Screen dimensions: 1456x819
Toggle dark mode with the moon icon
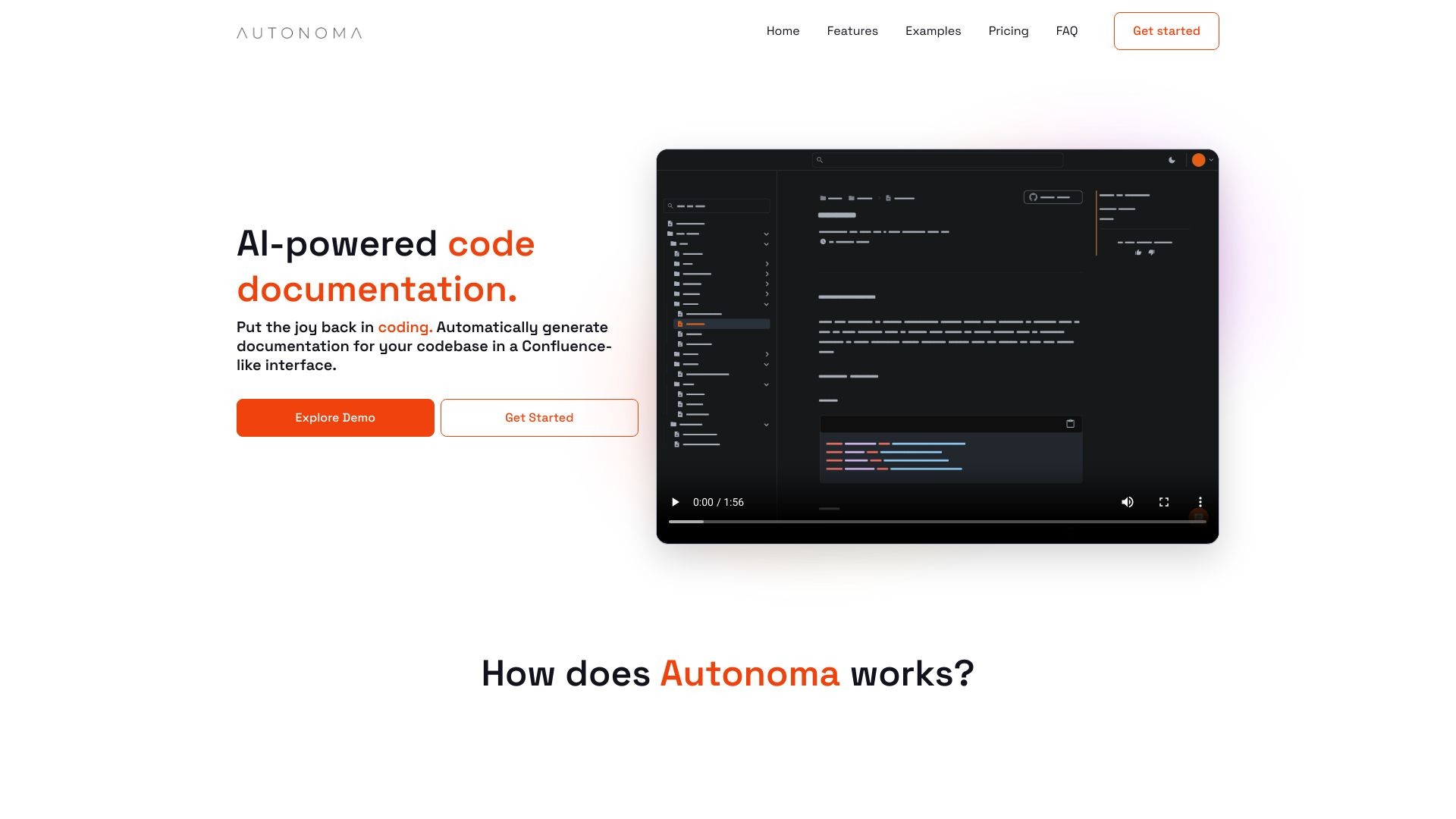[x=1172, y=160]
